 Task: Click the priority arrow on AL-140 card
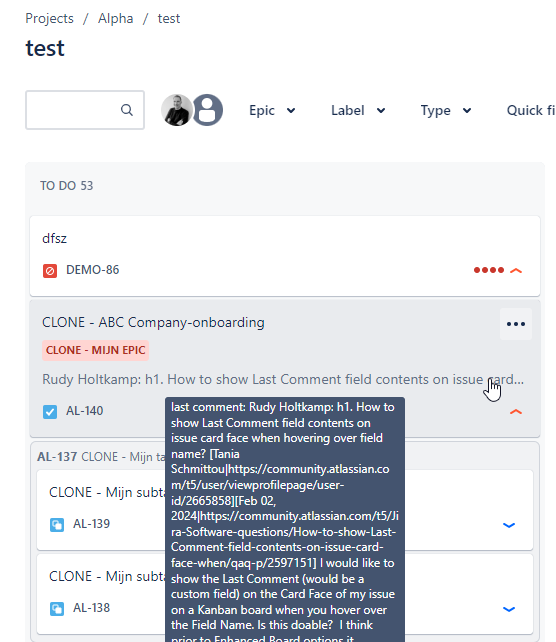516,411
